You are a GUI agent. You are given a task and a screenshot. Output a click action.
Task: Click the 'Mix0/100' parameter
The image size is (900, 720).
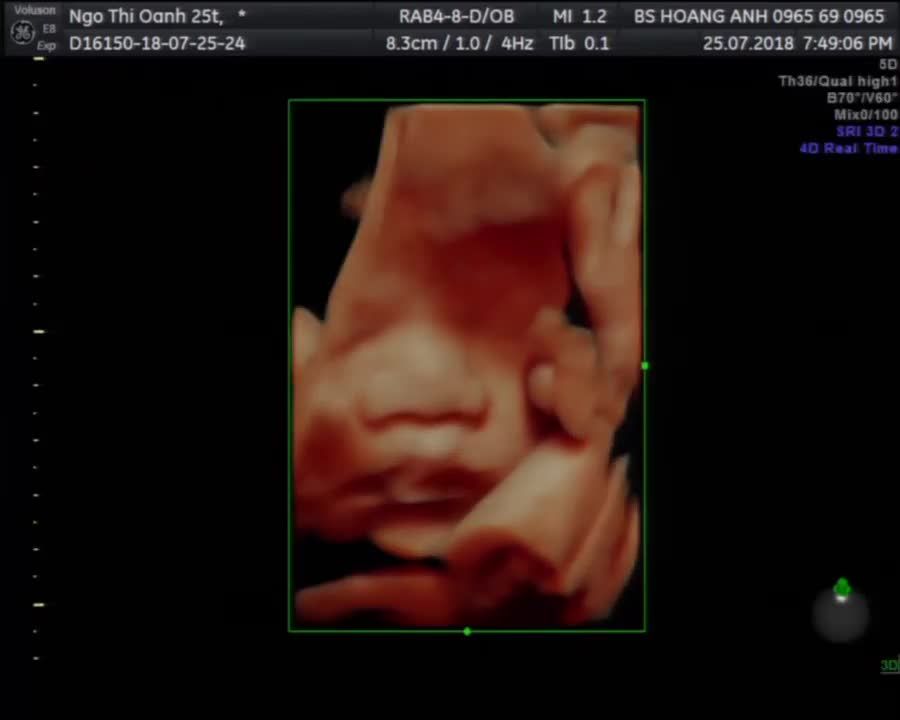[x=866, y=115]
